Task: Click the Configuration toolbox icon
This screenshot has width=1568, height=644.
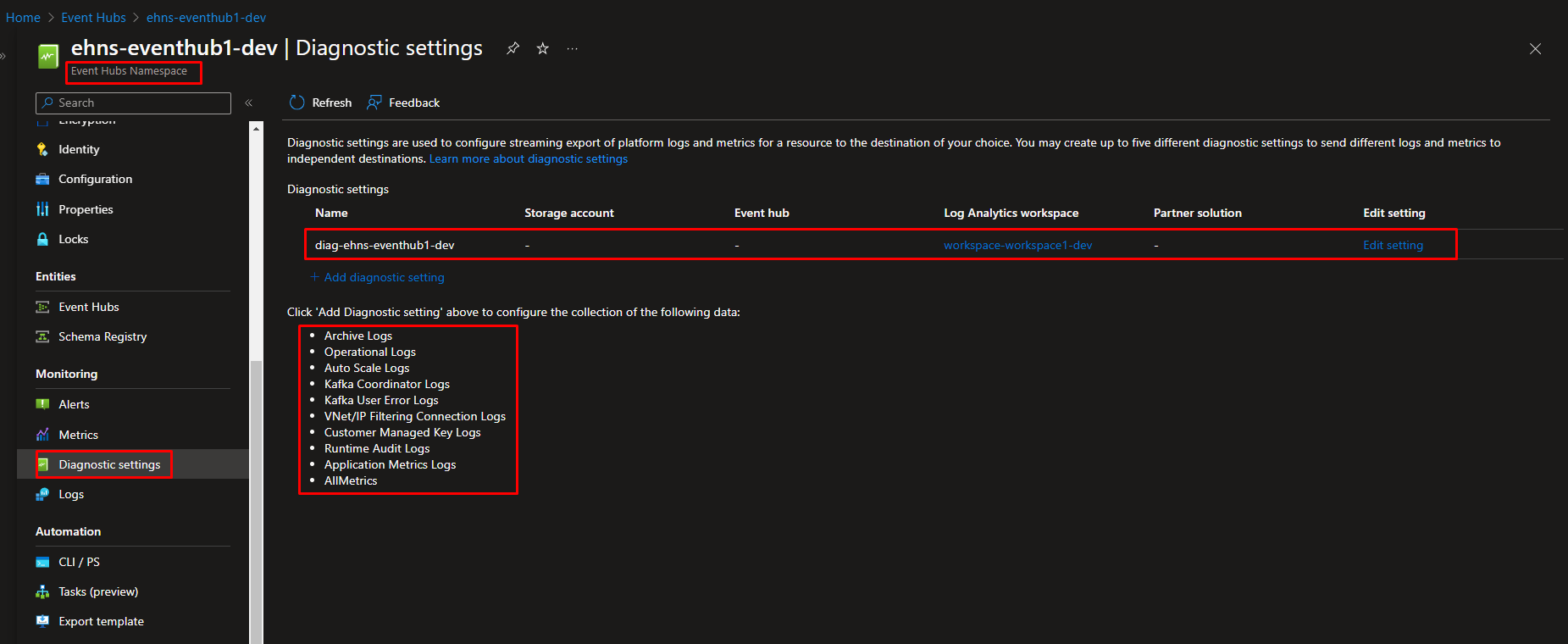Action: tap(42, 179)
